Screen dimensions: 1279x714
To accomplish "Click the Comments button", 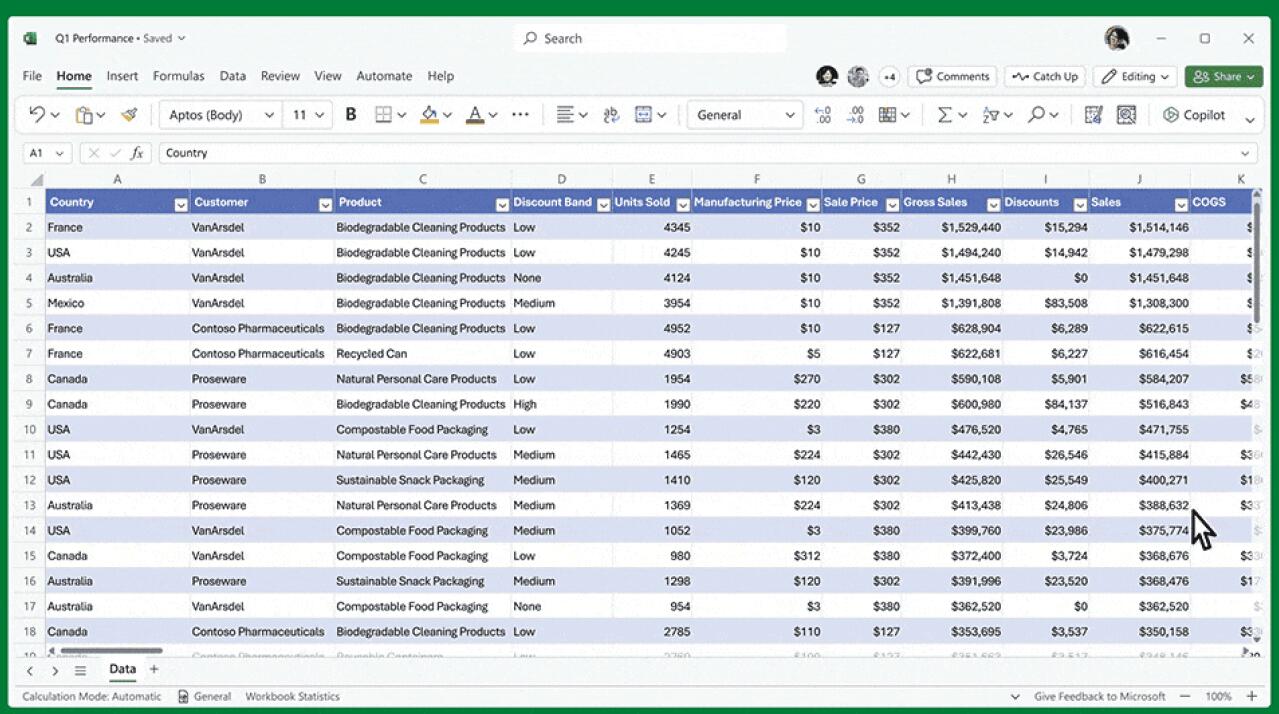I will tap(952, 76).
